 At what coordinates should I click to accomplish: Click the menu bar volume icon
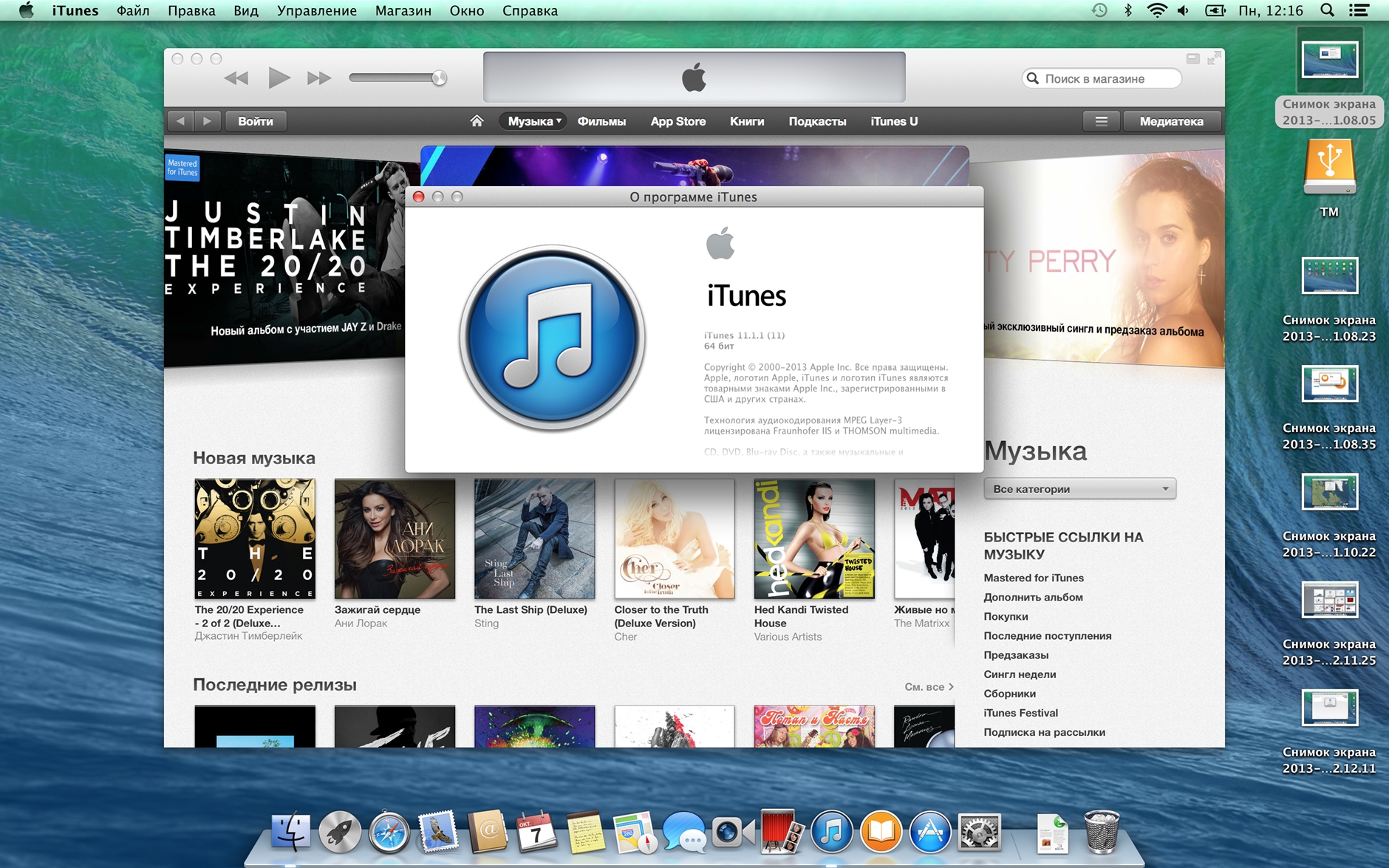(1184, 10)
